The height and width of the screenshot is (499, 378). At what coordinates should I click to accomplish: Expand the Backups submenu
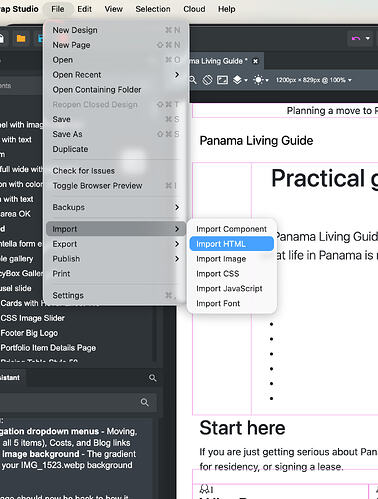(x=116, y=207)
